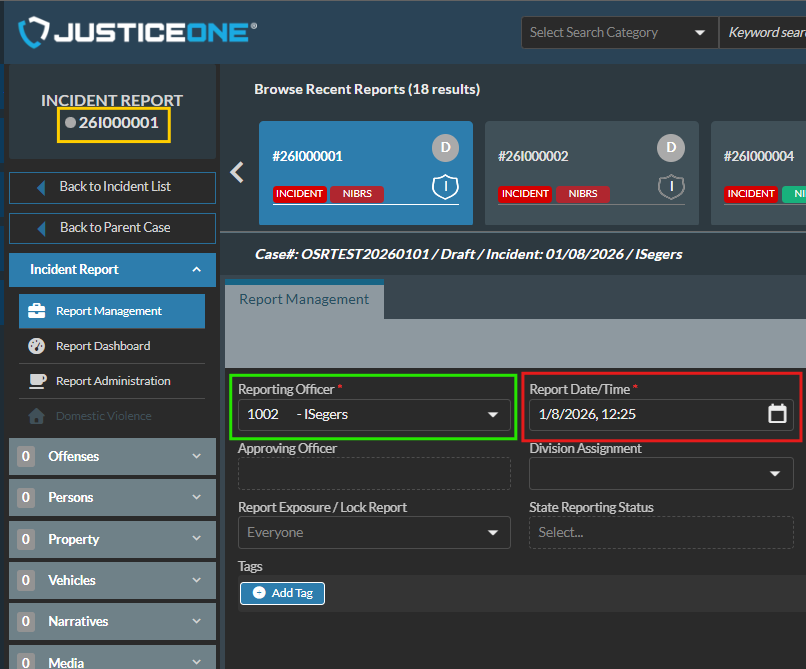This screenshot has width=806, height=669.
Task: Click the State Reporting Status select field
Action: (661, 533)
